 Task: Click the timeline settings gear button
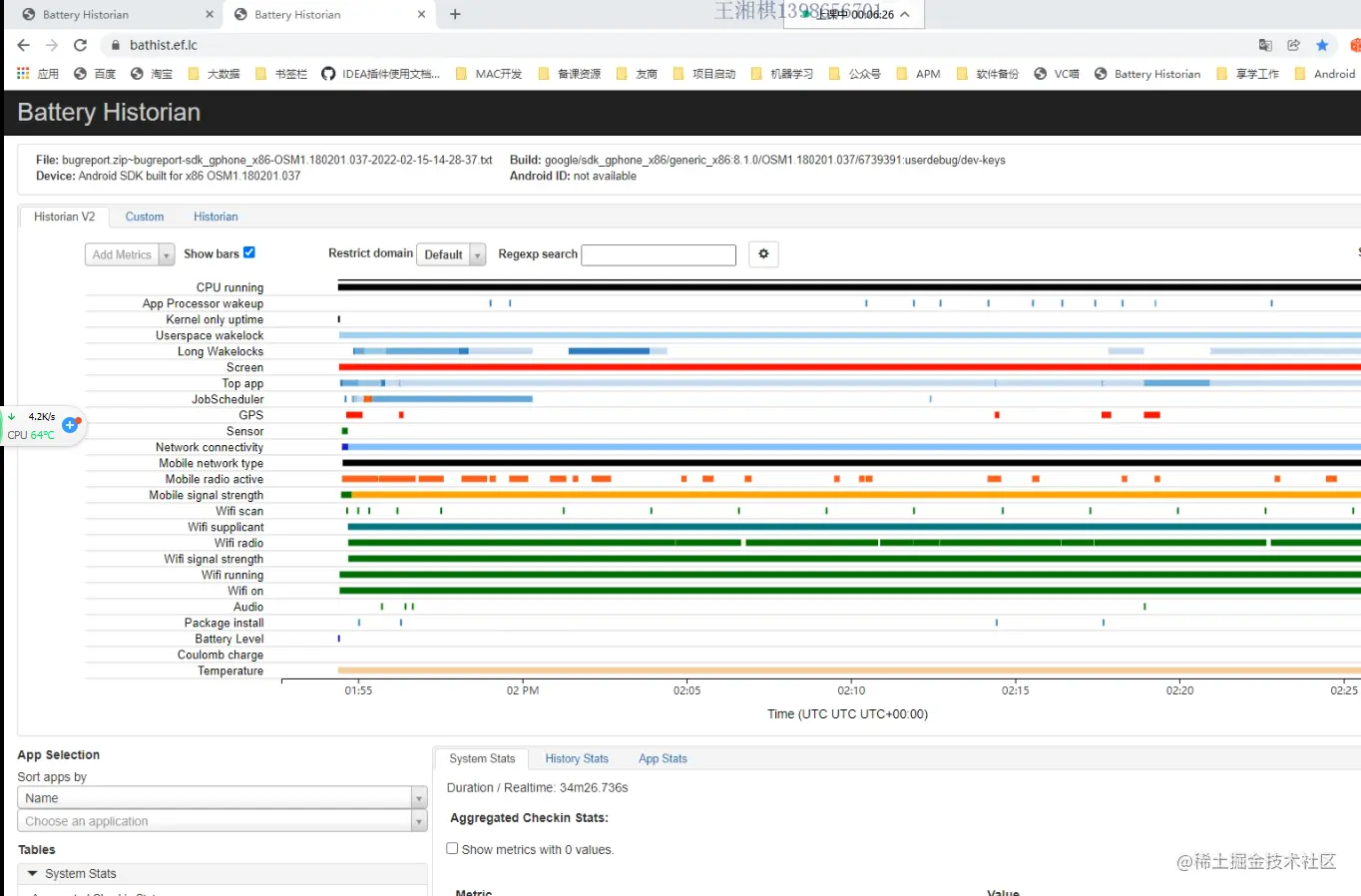click(763, 254)
